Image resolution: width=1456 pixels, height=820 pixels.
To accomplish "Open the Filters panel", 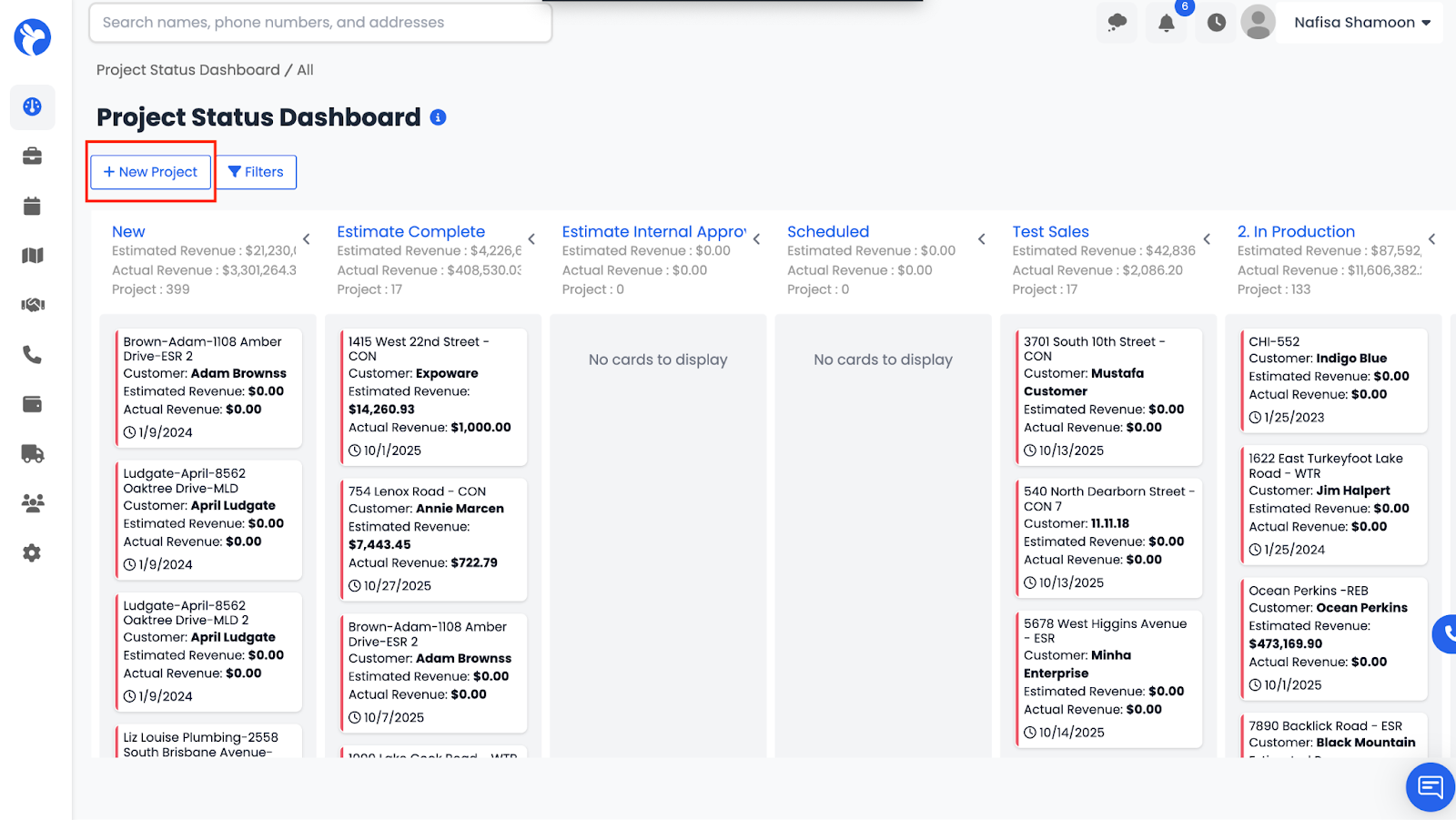I will [x=256, y=171].
